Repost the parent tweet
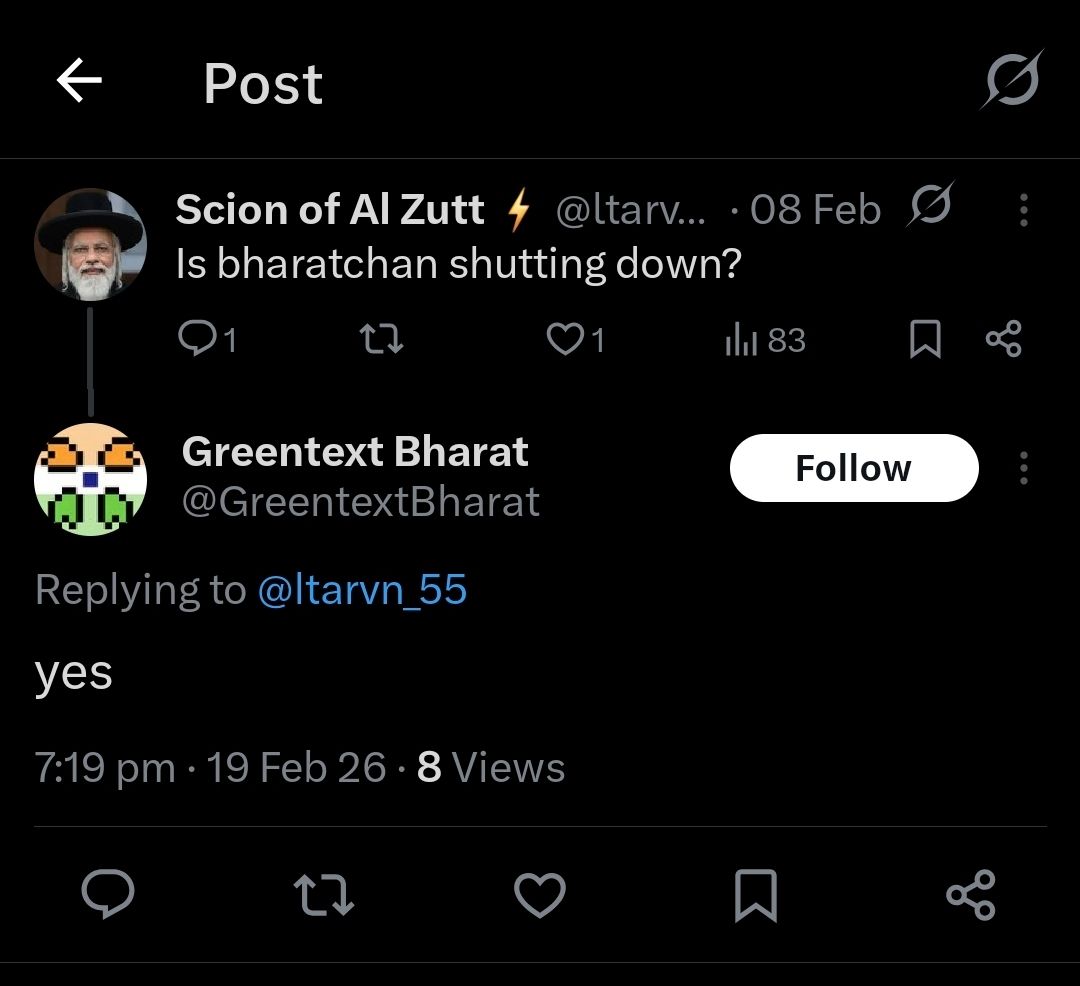This screenshot has width=1080, height=986. point(381,341)
